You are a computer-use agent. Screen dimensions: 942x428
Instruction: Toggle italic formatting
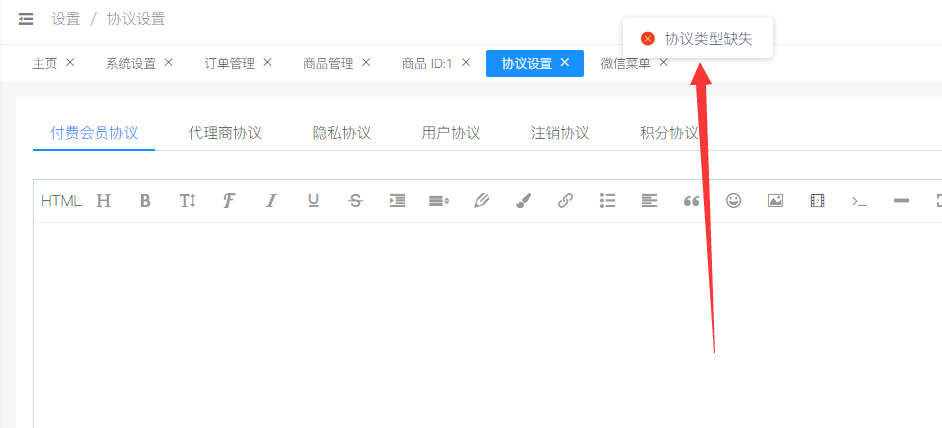point(272,201)
